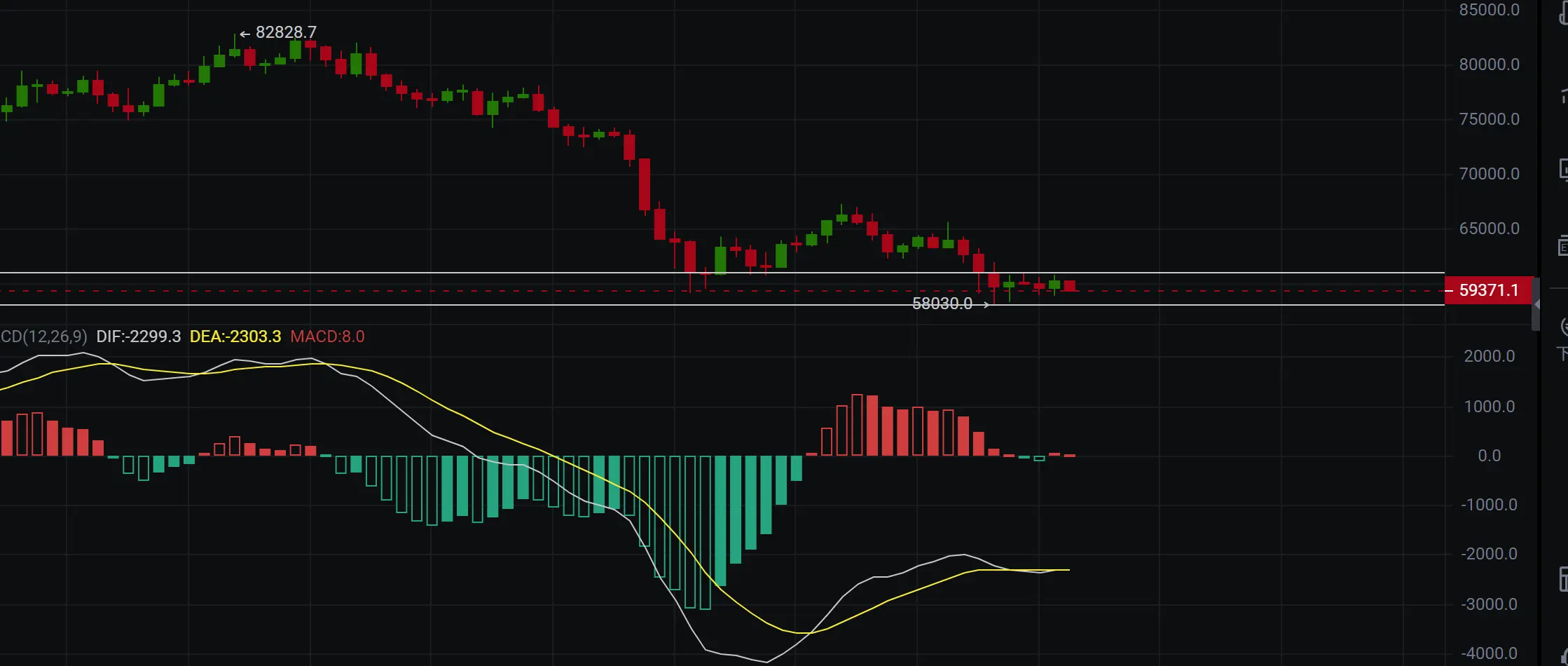
Task: Click the 0.0 MACD axis label
Action: click(1490, 456)
